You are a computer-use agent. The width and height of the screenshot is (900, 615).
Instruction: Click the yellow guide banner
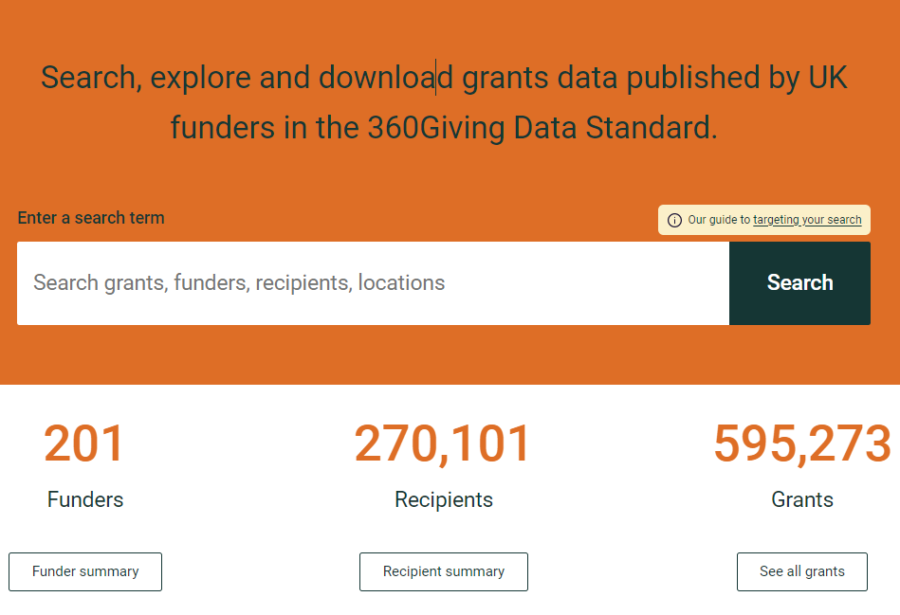764,220
